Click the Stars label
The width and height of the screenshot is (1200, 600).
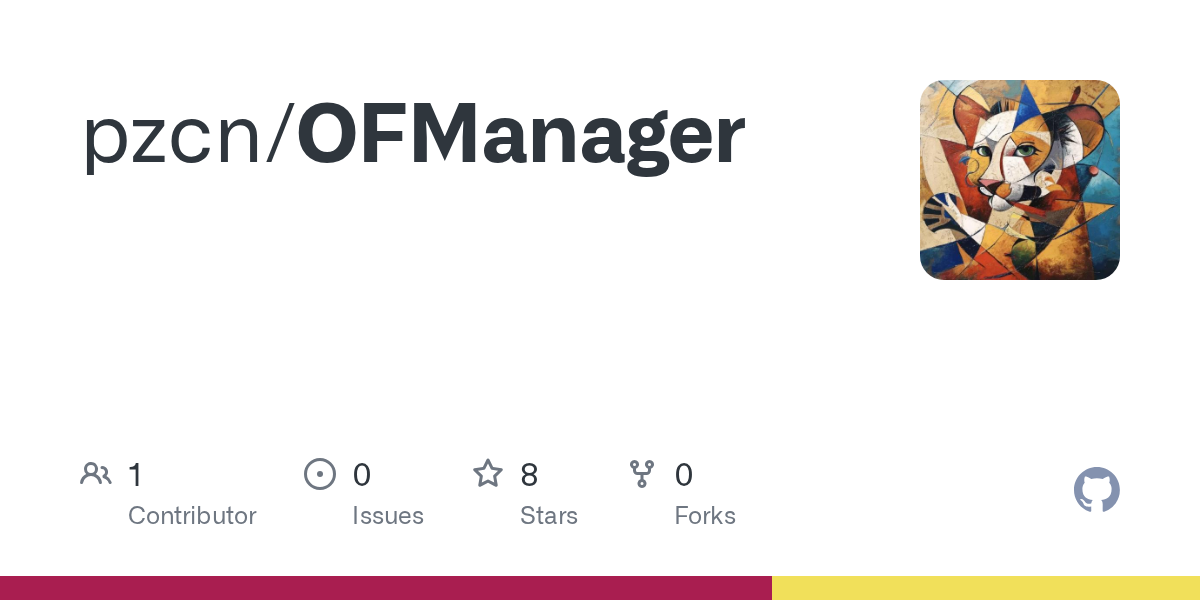(x=549, y=516)
